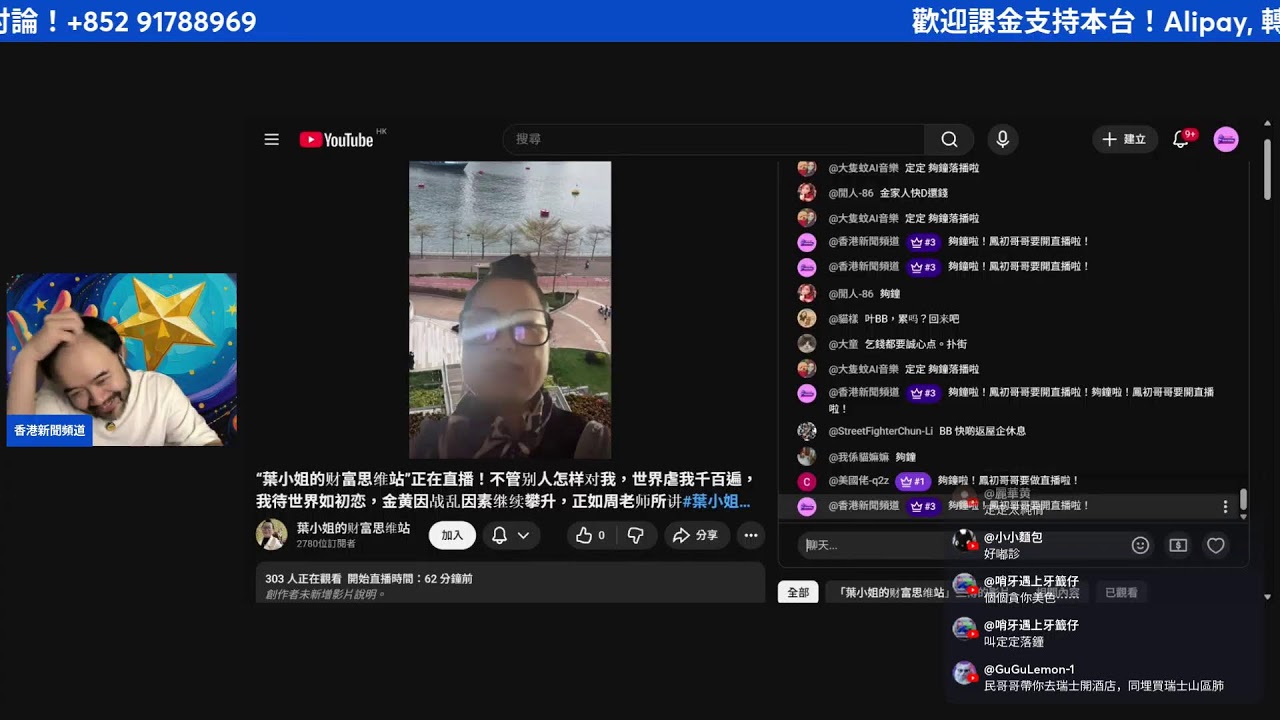Viewport: 1280px width, 720px height.
Task: Open notifications bell with 9+ badge
Action: click(x=1181, y=140)
